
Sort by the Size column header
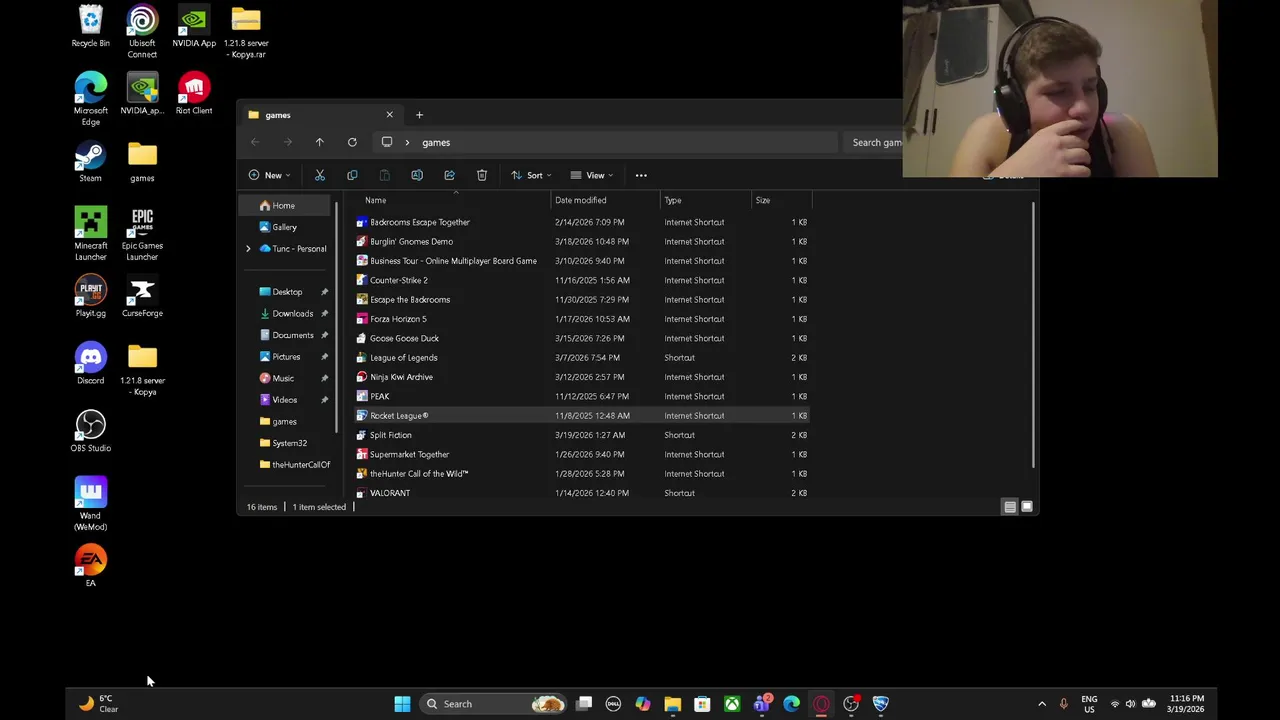point(780,200)
